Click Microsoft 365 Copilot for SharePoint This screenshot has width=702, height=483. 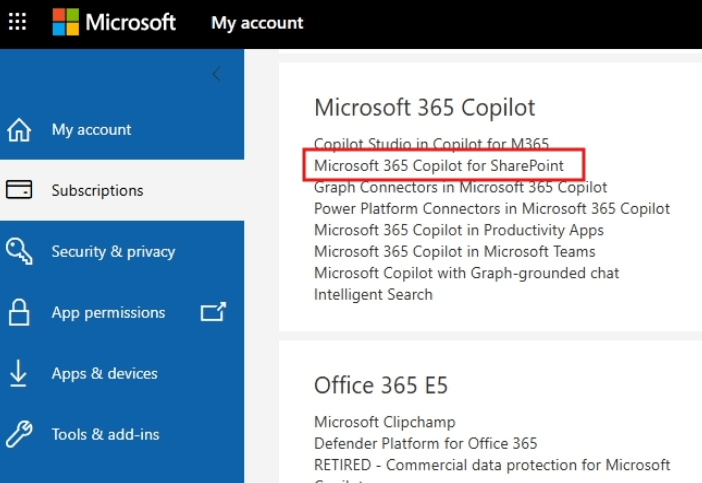pyautogui.click(x=439, y=165)
